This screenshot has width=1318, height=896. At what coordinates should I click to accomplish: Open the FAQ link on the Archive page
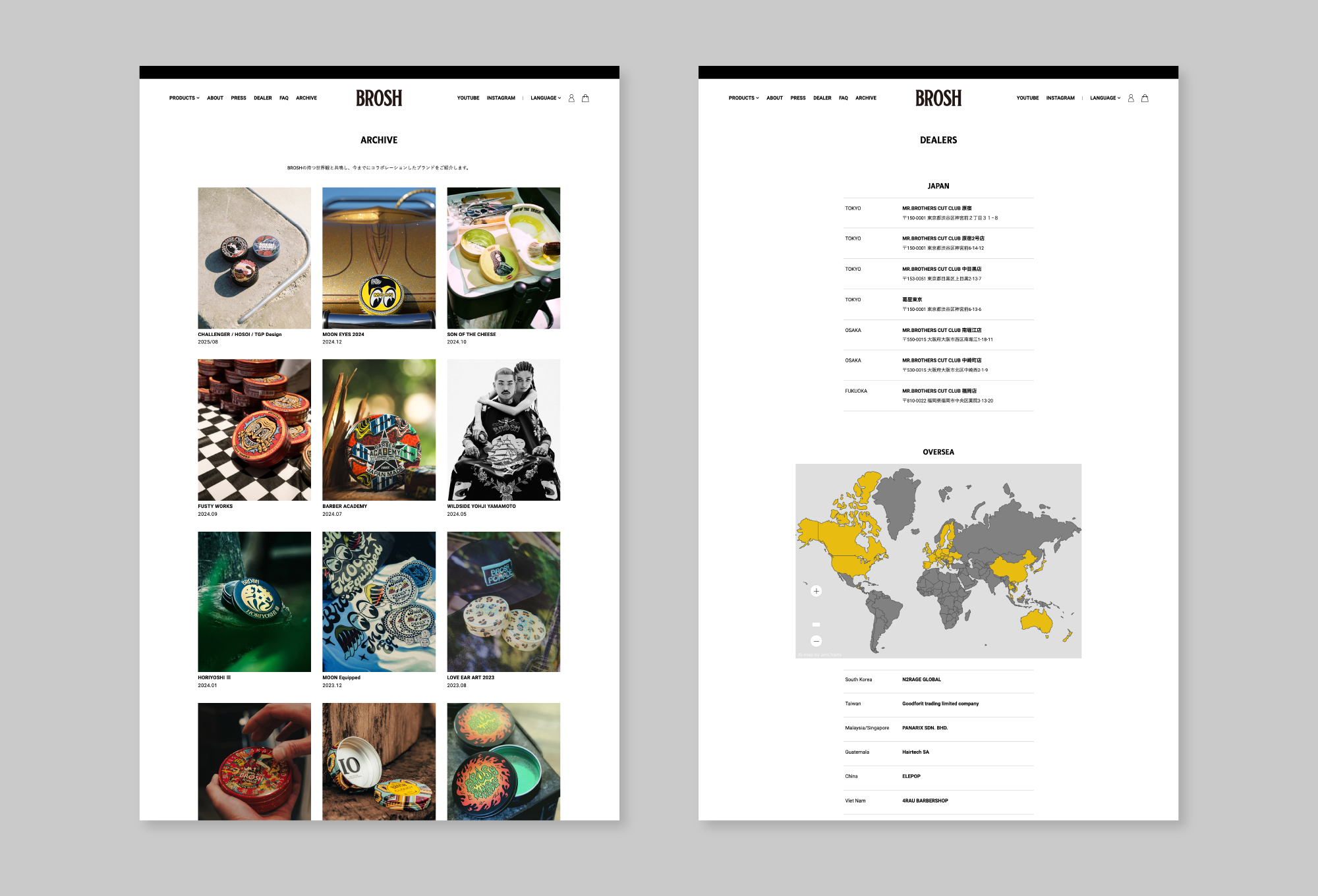click(284, 98)
